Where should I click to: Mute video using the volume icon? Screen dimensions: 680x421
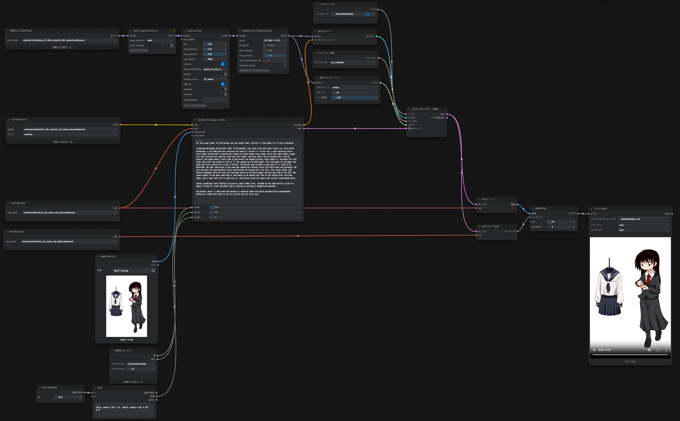(x=649, y=350)
